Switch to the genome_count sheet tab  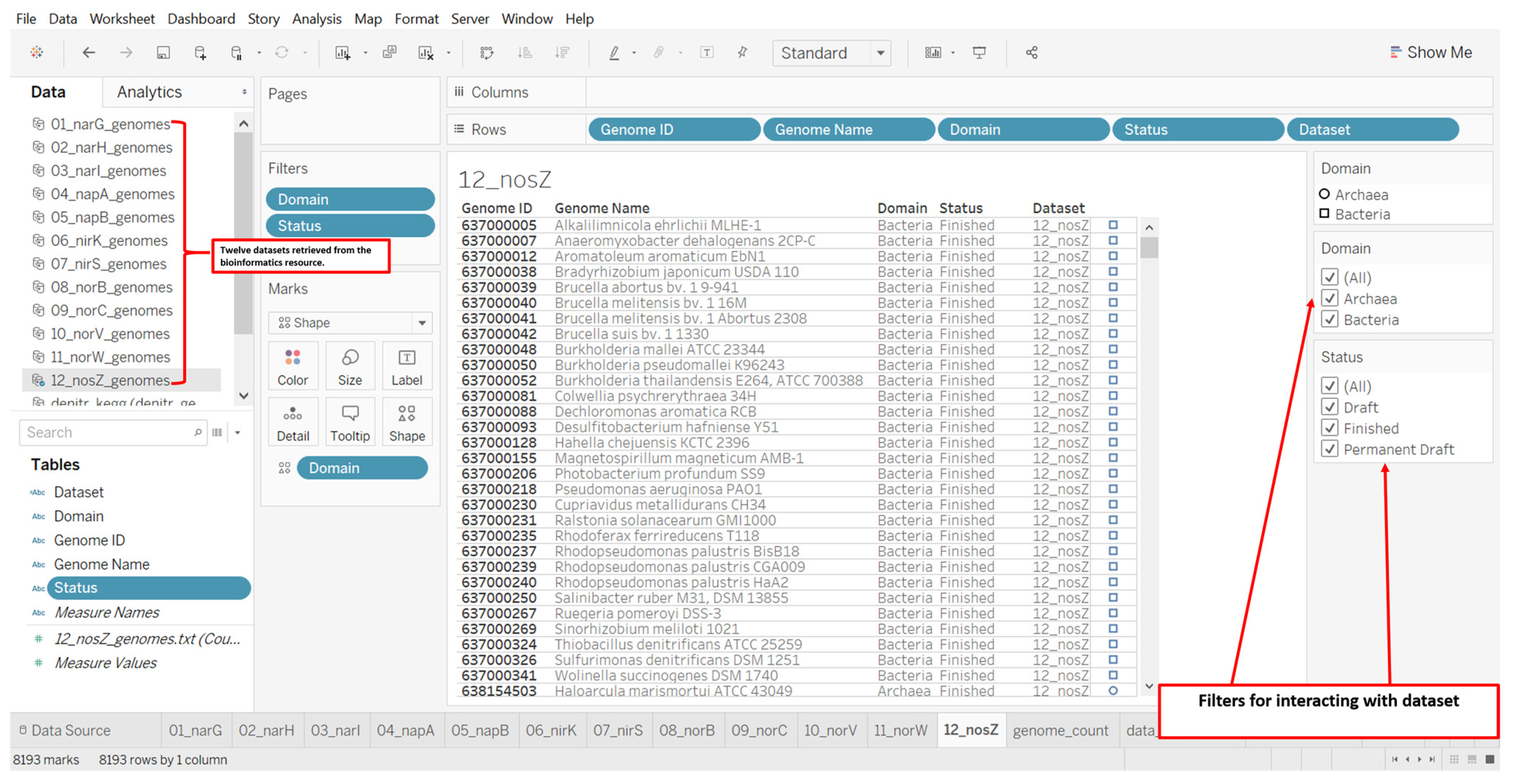1060,730
